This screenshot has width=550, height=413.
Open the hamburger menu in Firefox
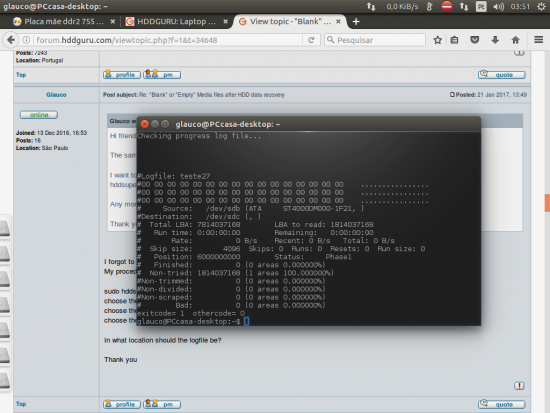click(x=539, y=40)
